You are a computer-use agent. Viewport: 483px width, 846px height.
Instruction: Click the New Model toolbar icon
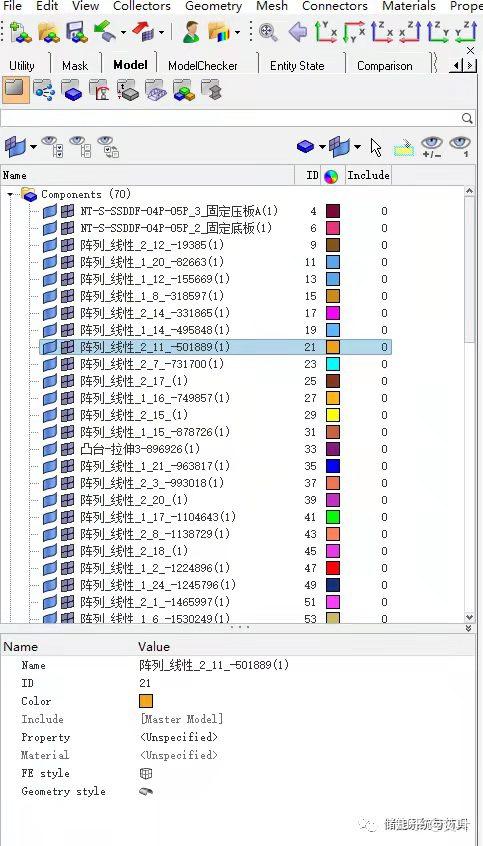pyautogui.click(x=21, y=32)
